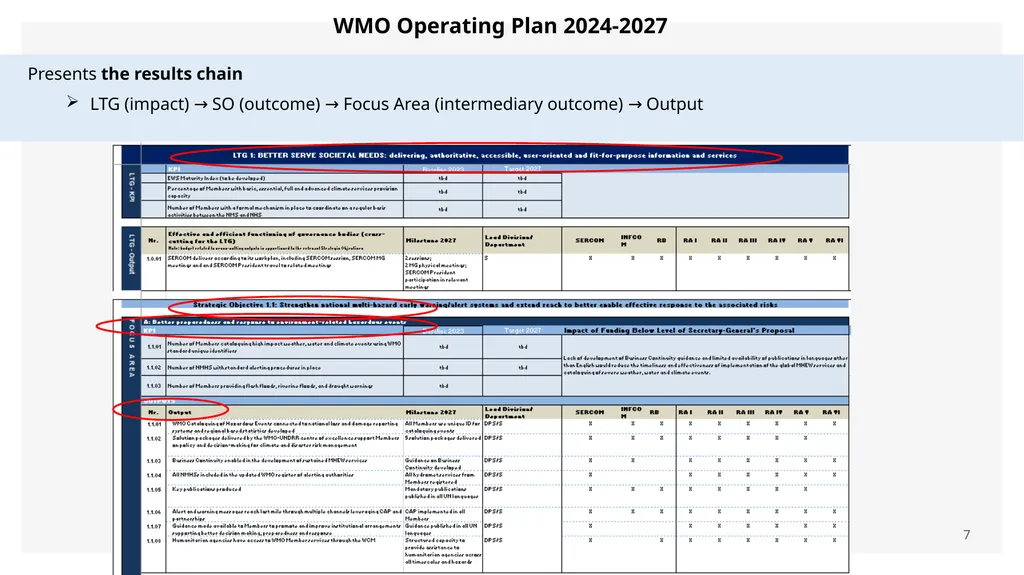The image size is (1024, 575).
Task: Click "Impact of Funding Below Level of Secretary-General's Proposal"
Action: pos(679,331)
